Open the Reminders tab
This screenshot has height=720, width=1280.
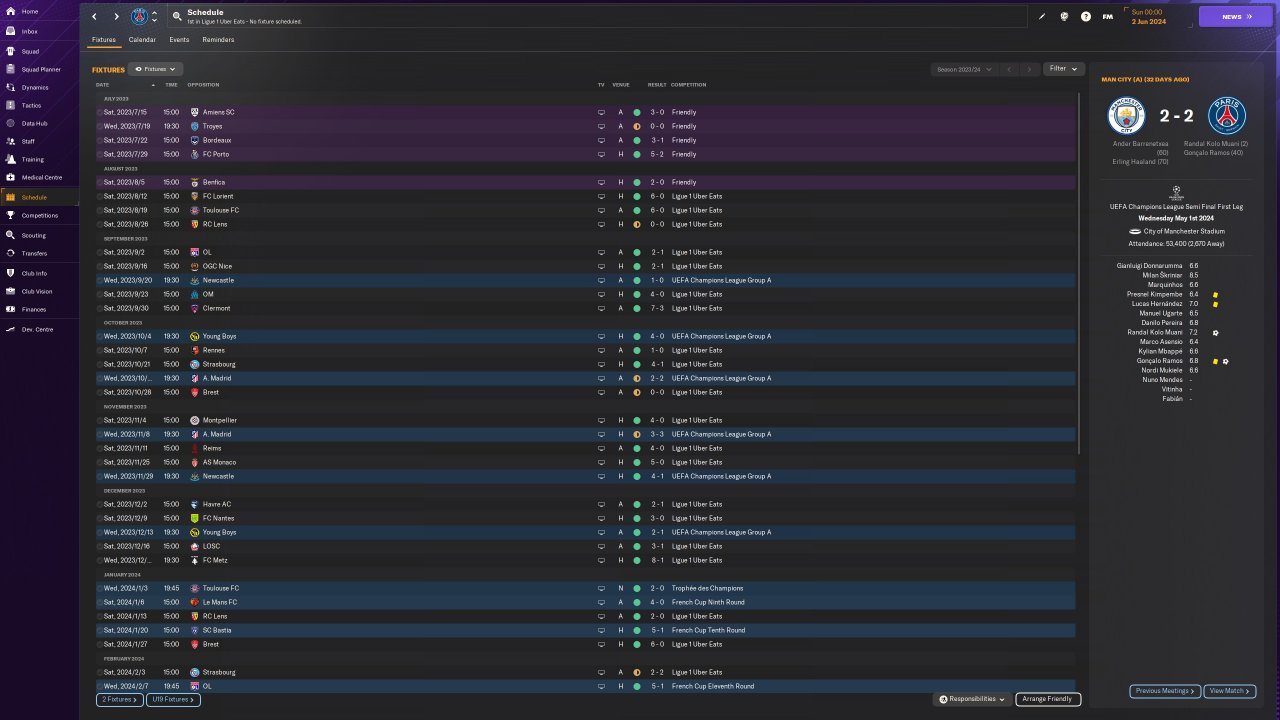tap(218, 40)
